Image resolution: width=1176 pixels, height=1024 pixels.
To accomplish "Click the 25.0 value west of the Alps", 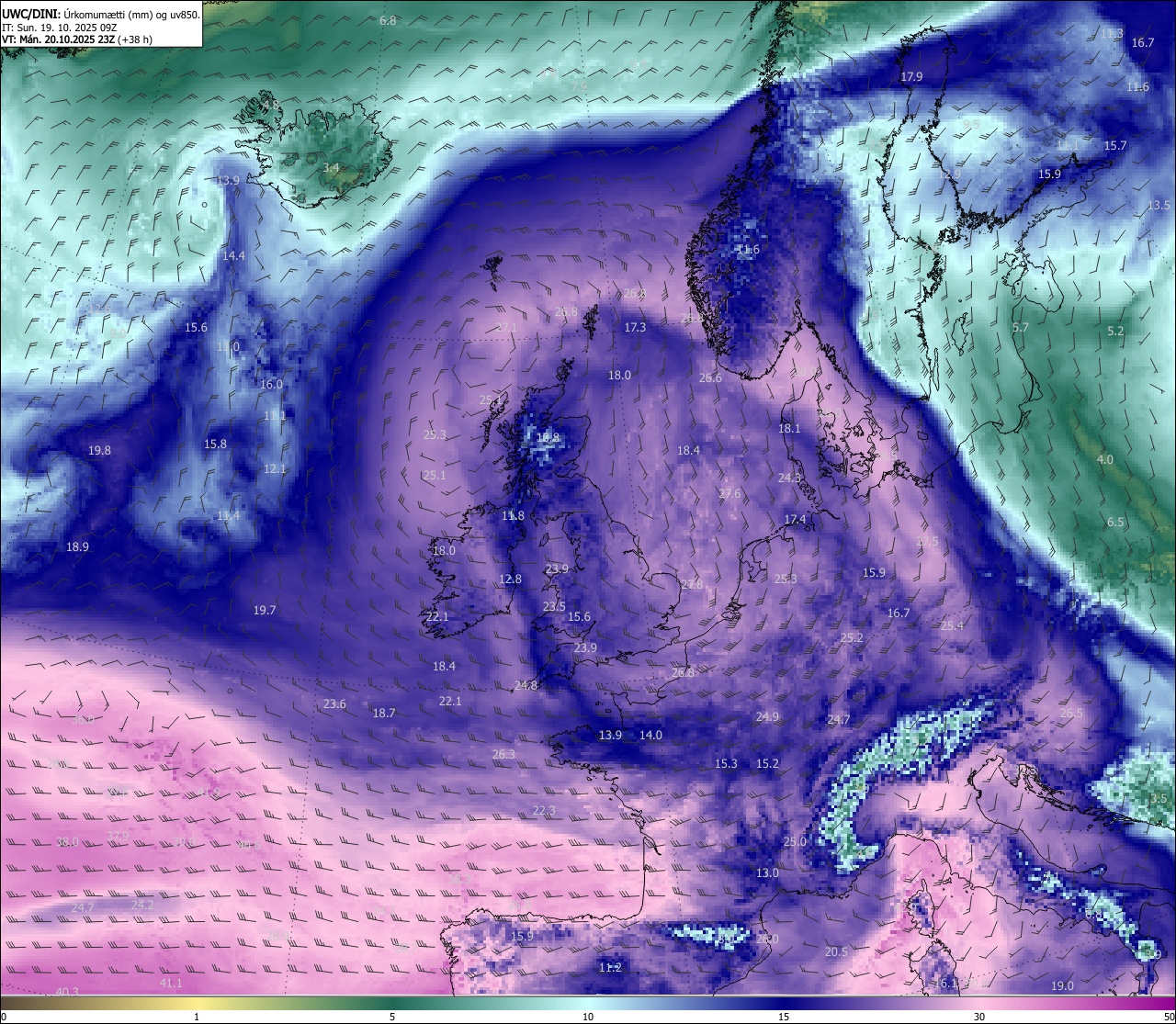I will pyautogui.click(x=795, y=842).
